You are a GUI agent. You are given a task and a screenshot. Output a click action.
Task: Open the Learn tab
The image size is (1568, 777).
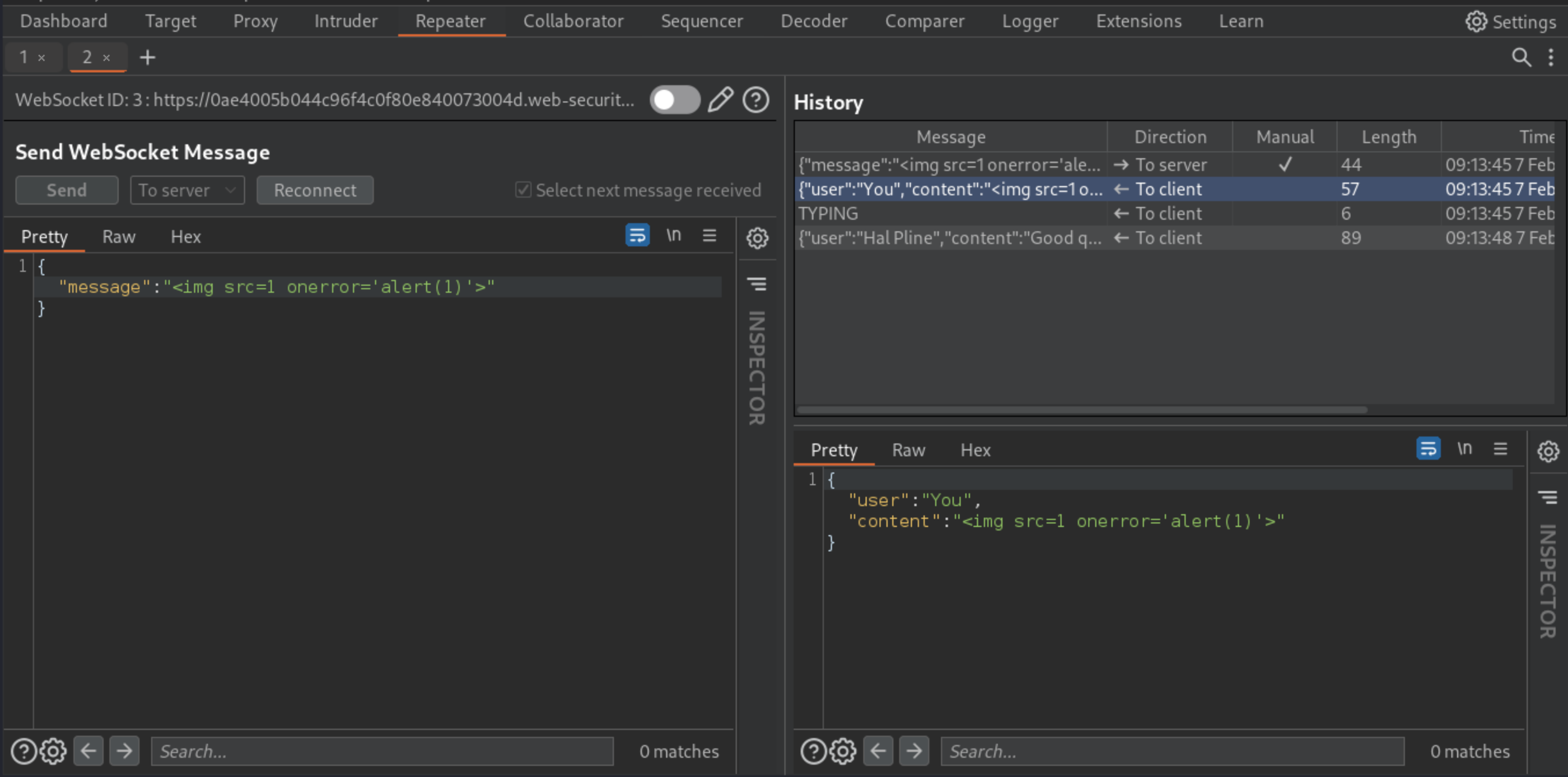[x=1240, y=21]
